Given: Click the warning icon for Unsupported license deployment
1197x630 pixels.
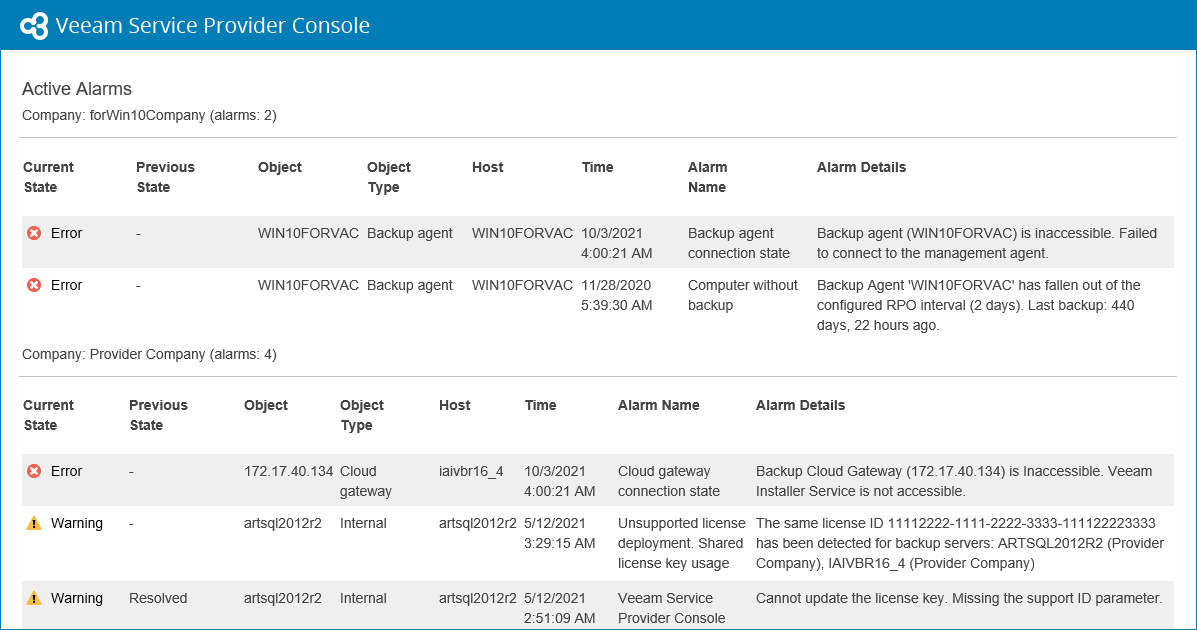Looking at the screenshot, I should click(x=34, y=523).
